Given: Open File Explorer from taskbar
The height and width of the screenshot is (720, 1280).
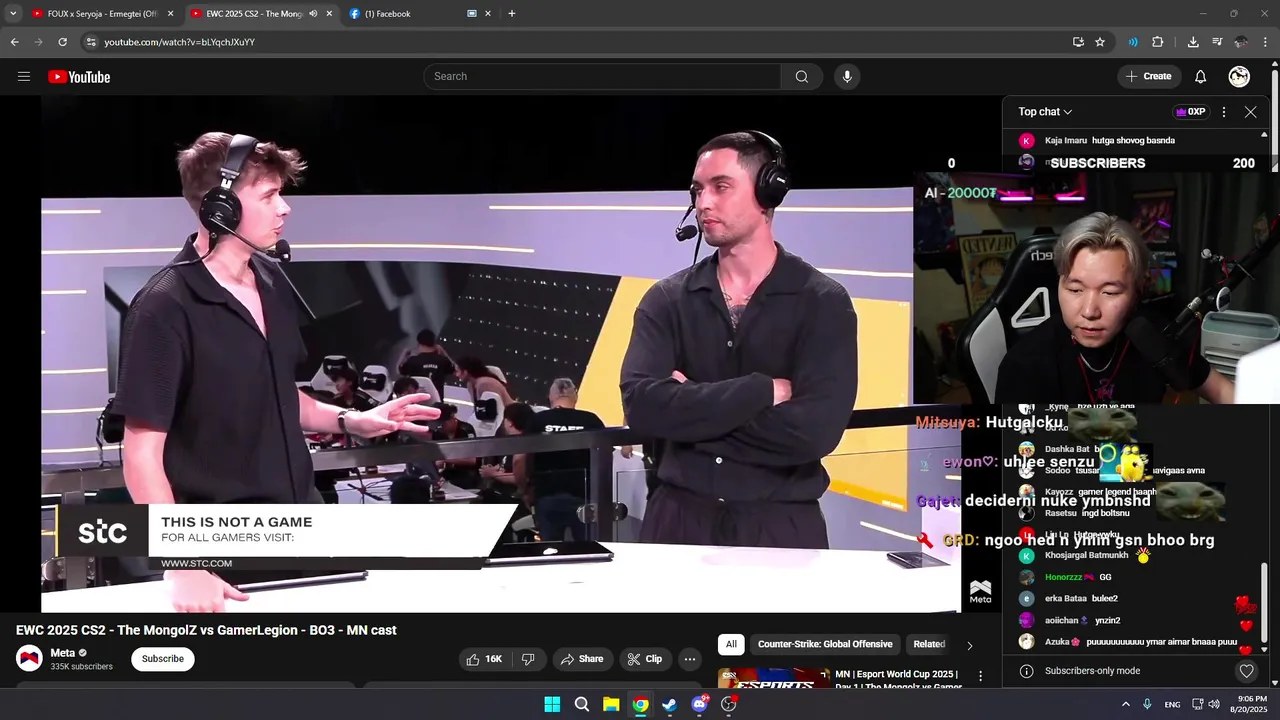Looking at the screenshot, I should point(611,704).
